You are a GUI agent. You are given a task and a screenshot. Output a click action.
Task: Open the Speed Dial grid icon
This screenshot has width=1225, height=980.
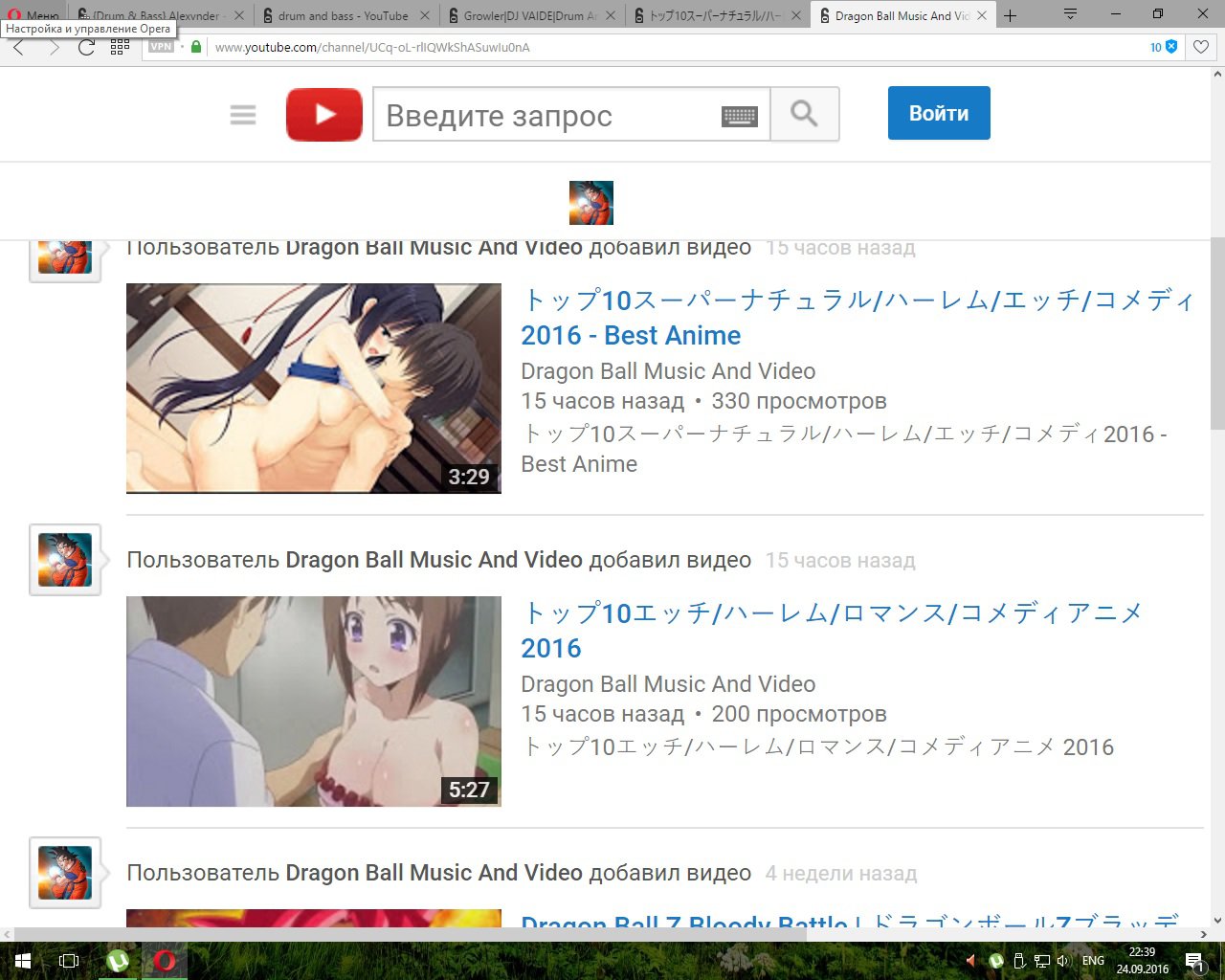[x=120, y=47]
